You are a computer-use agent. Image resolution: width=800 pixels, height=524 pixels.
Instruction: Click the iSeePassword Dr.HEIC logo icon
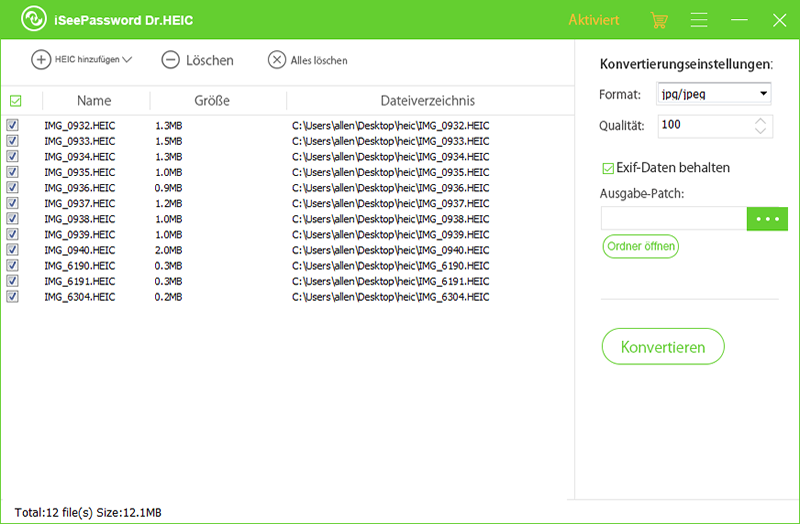click(34, 19)
